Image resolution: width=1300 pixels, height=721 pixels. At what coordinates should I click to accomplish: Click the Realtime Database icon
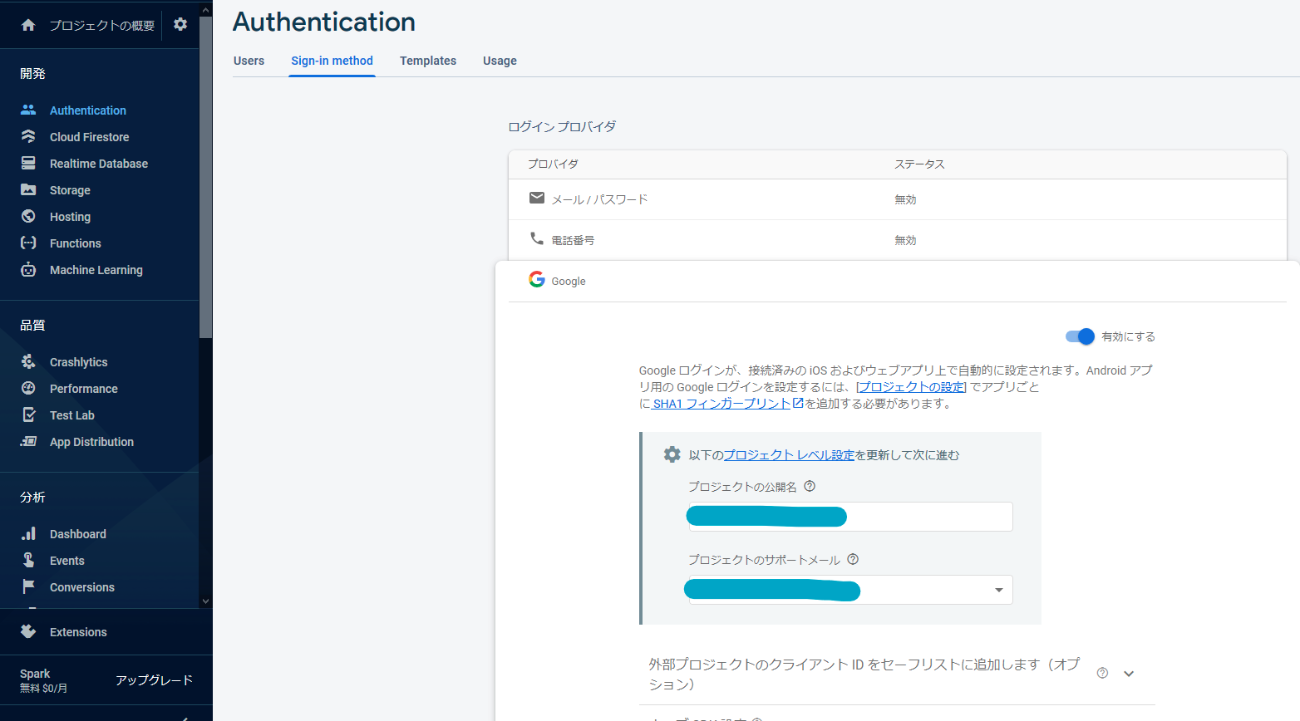(x=28, y=163)
